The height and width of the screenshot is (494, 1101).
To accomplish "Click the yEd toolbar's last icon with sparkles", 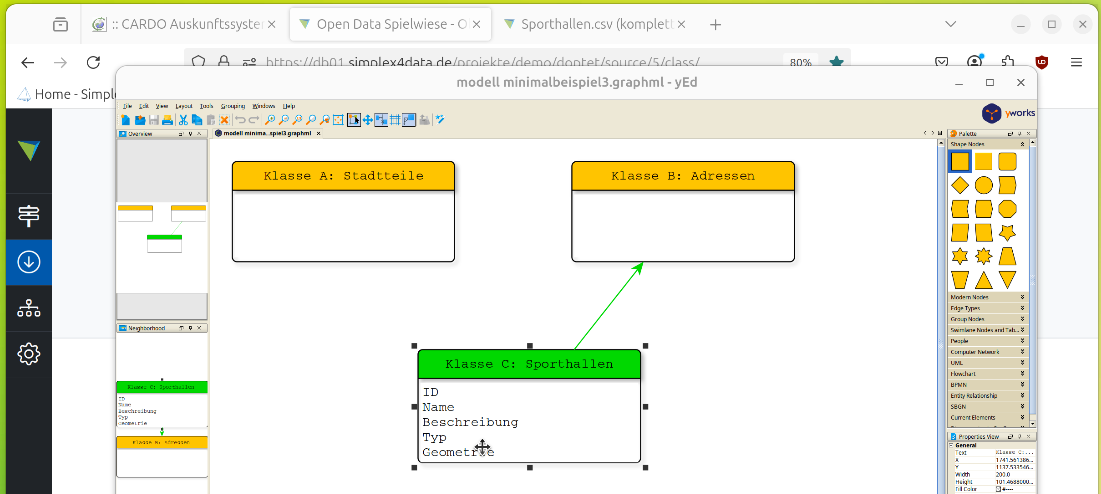I will click(440, 120).
